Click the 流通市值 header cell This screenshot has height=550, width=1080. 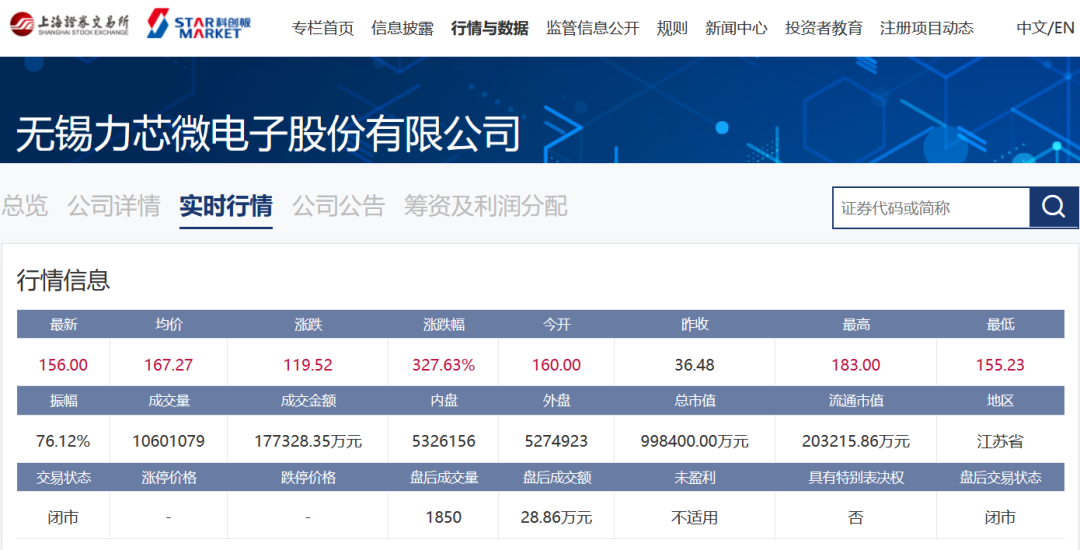click(x=855, y=401)
